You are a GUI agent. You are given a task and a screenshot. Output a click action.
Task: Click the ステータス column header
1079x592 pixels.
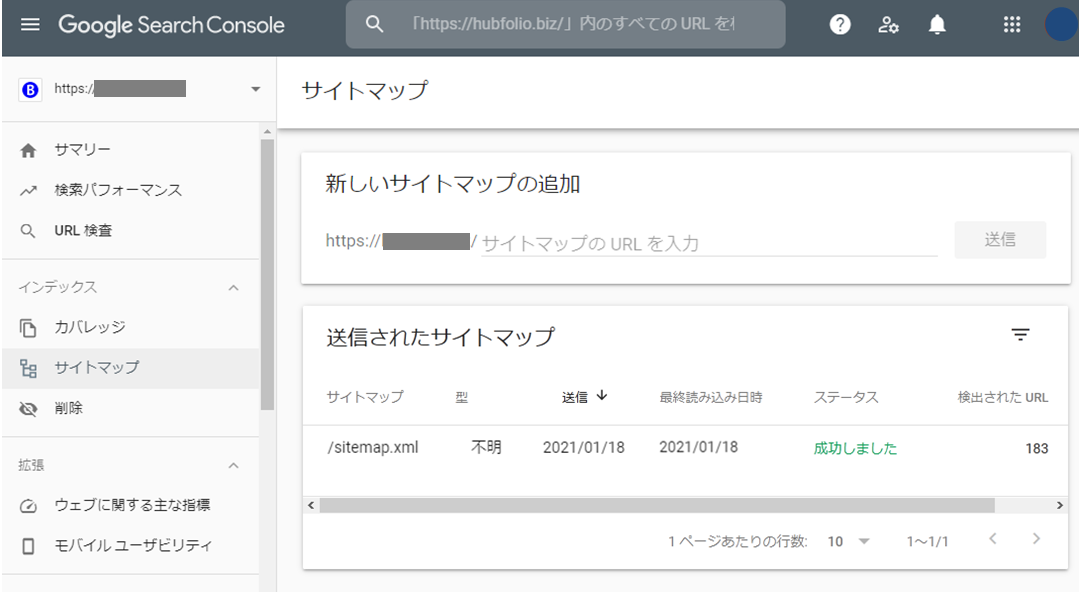click(846, 397)
